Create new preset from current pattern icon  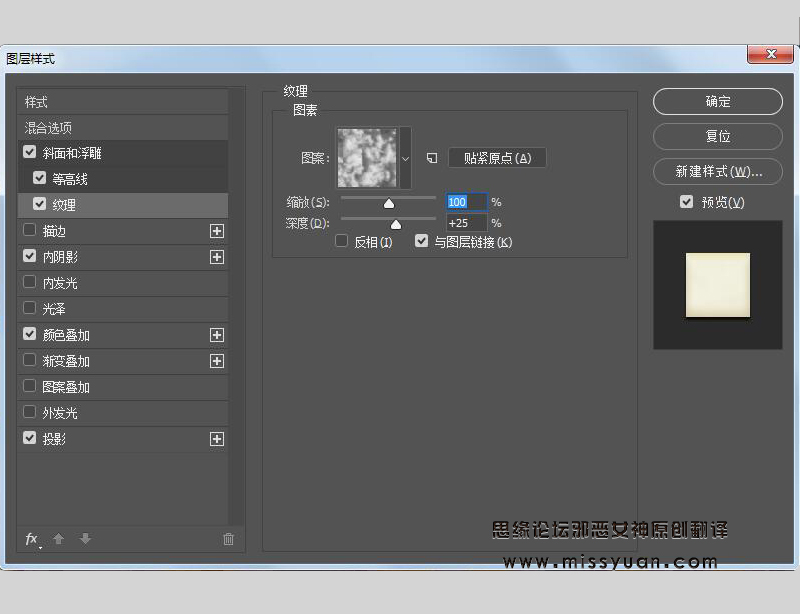coord(432,158)
